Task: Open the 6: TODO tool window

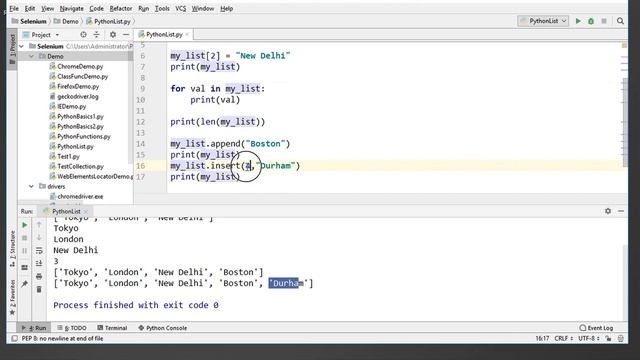Action: [72, 328]
